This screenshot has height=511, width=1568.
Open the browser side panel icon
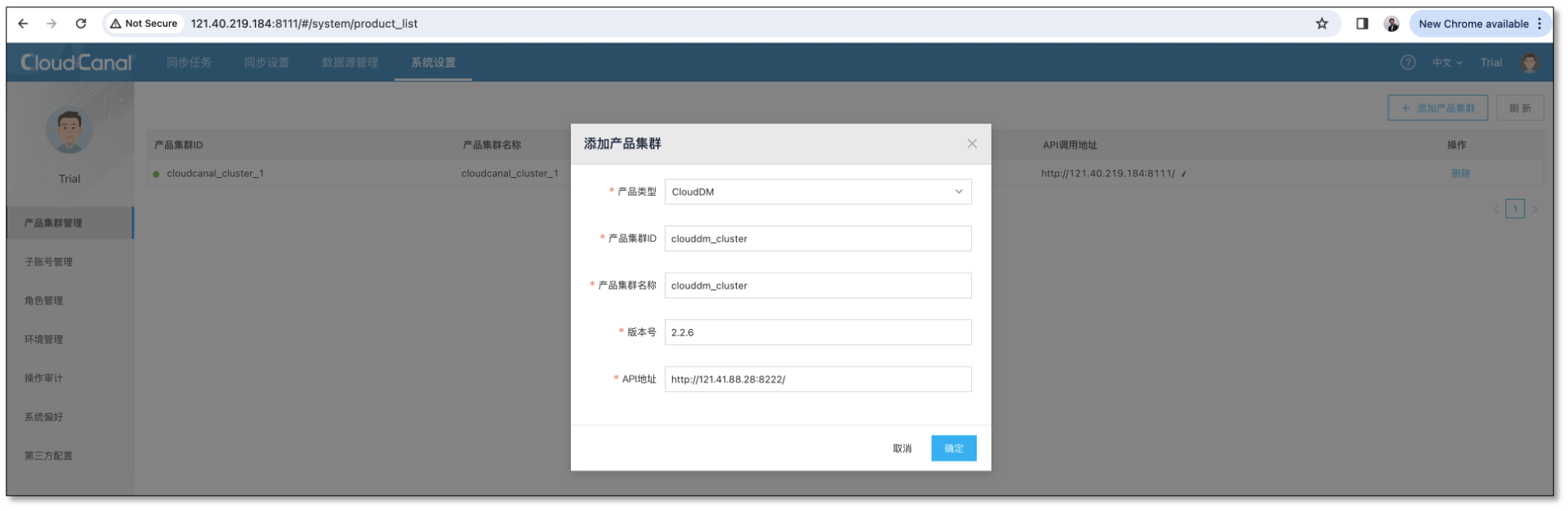(x=1361, y=24)
